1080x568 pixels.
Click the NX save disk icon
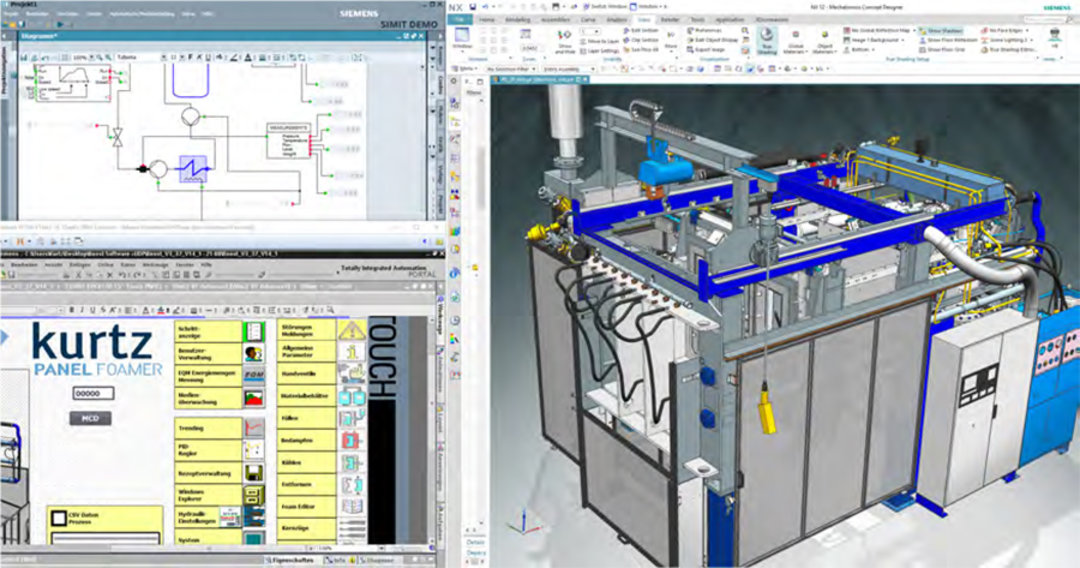point(473,7)
